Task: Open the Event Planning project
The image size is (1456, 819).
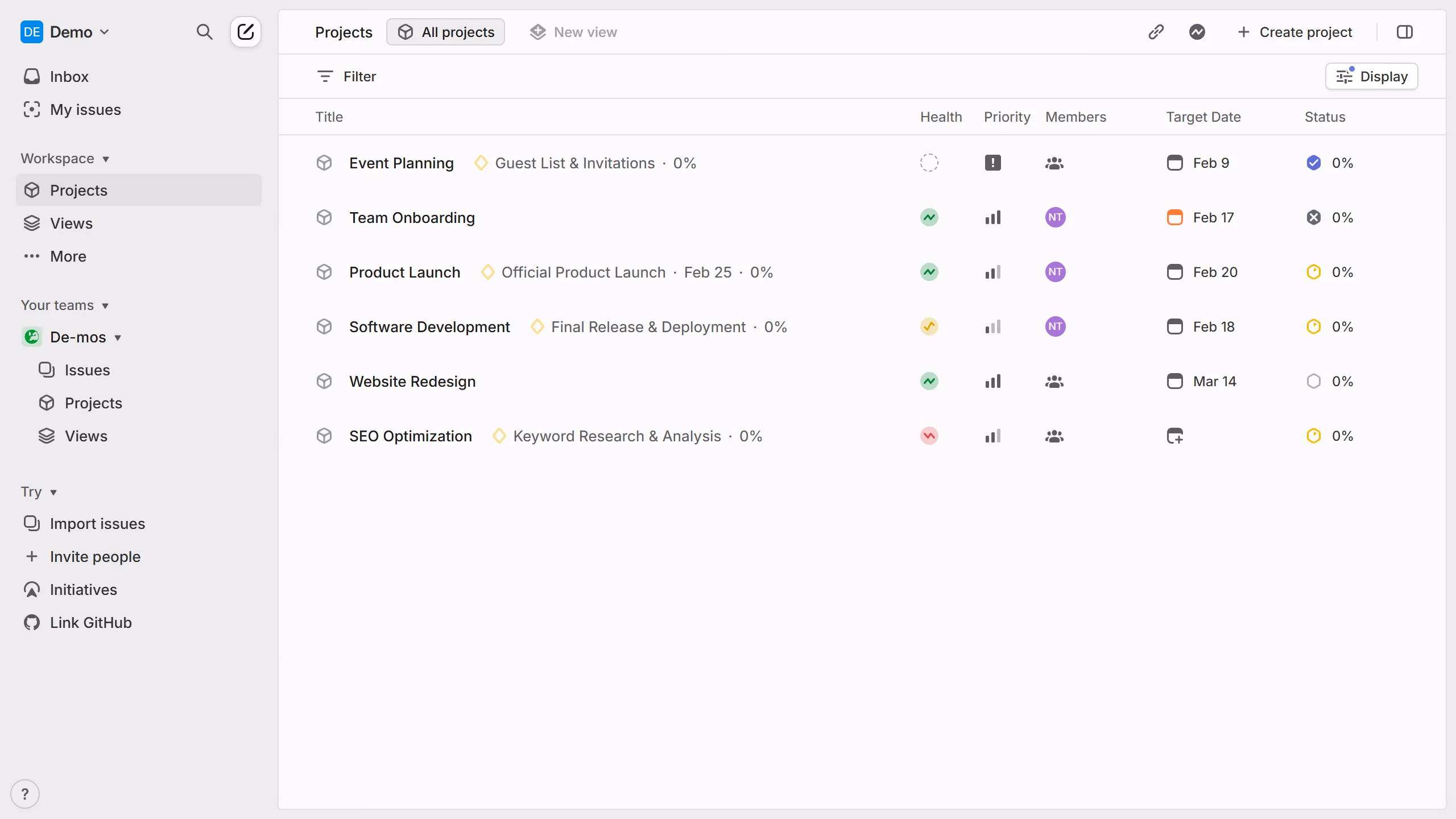Action: point(402,163)
